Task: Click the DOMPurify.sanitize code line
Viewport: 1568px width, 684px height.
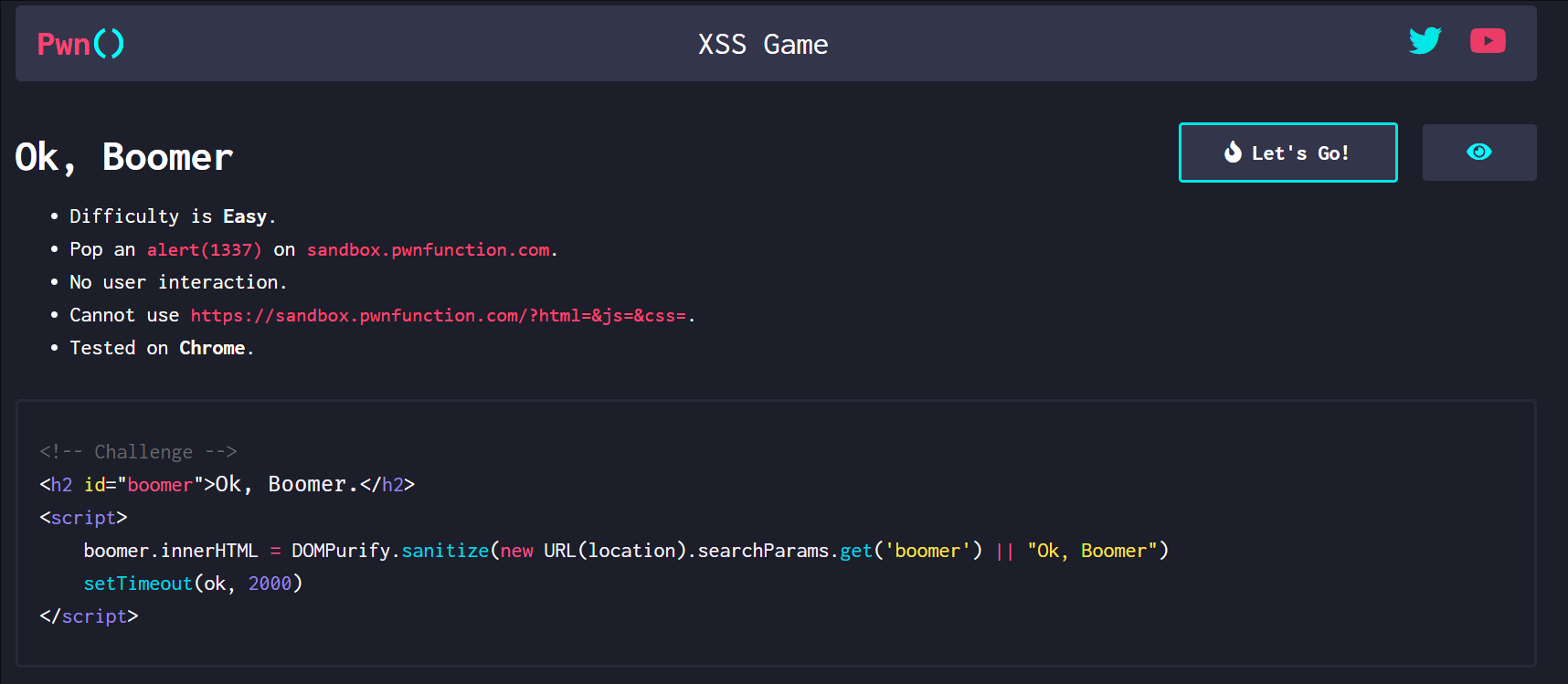Action: tap(626, 551)
